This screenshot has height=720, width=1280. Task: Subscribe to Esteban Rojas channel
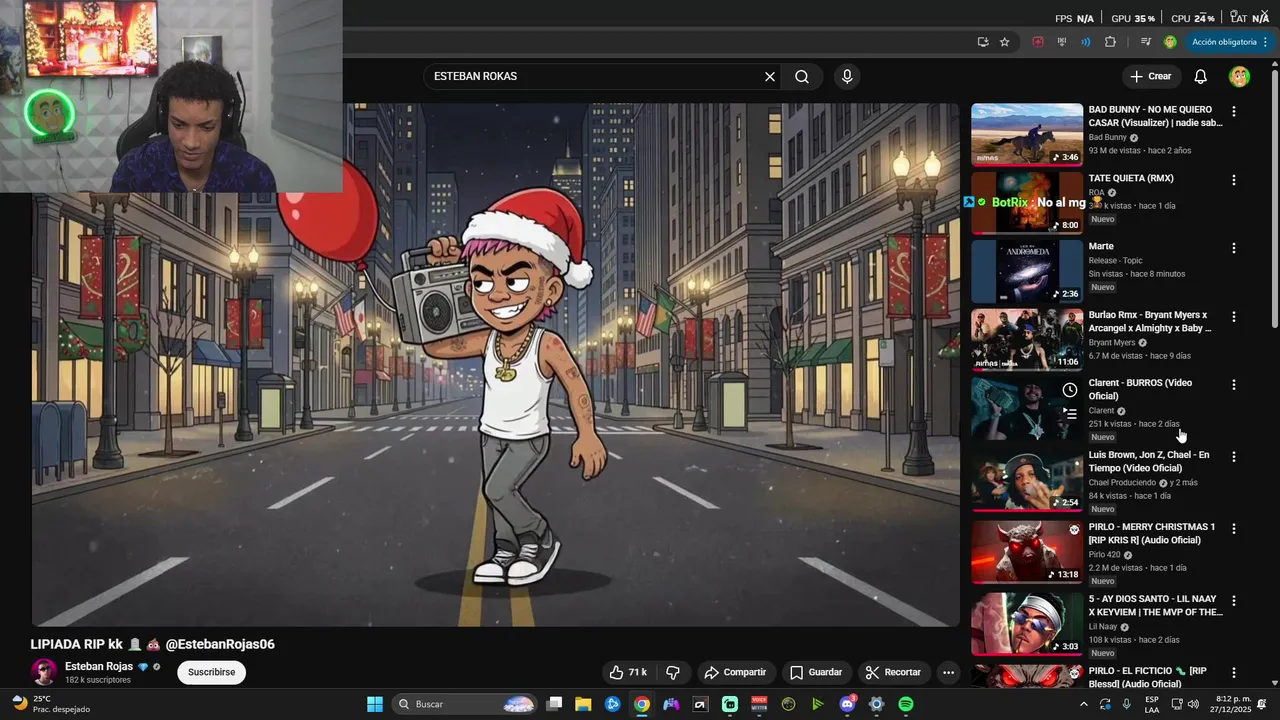[x=211, y=672]
